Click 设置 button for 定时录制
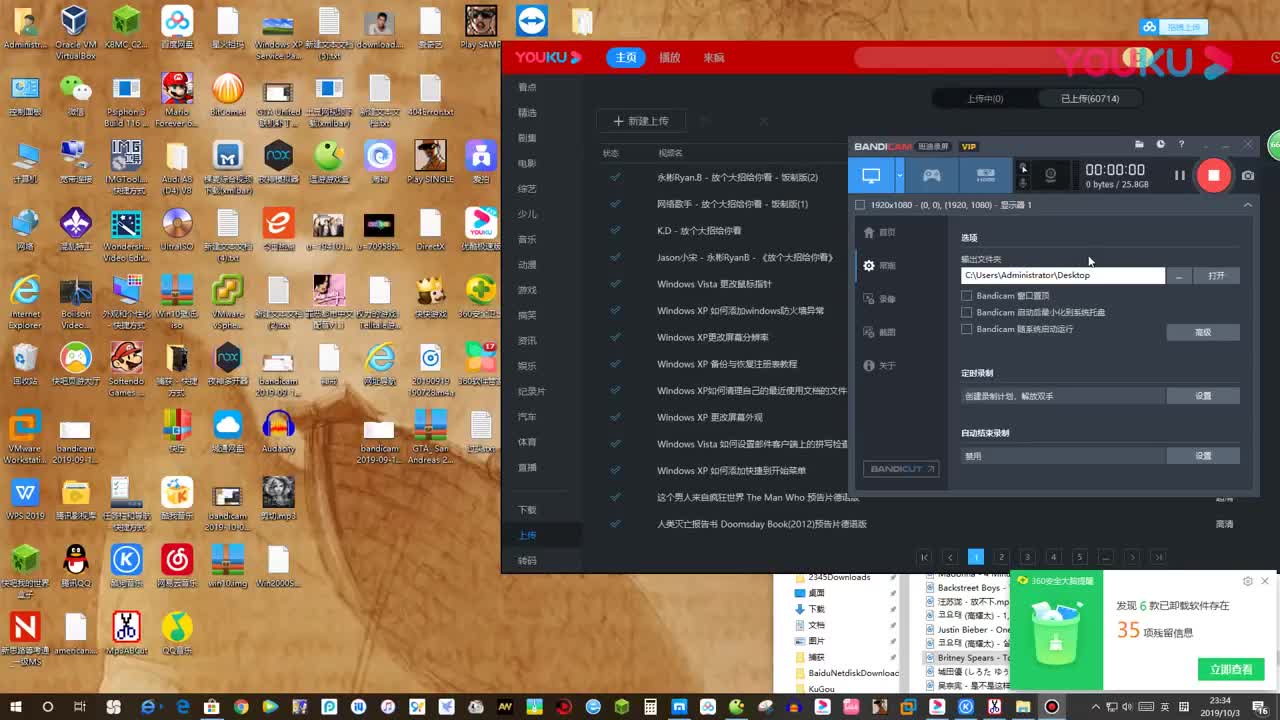Image resolution: width=1280 pixels, height=720 pixels. 1203,396
